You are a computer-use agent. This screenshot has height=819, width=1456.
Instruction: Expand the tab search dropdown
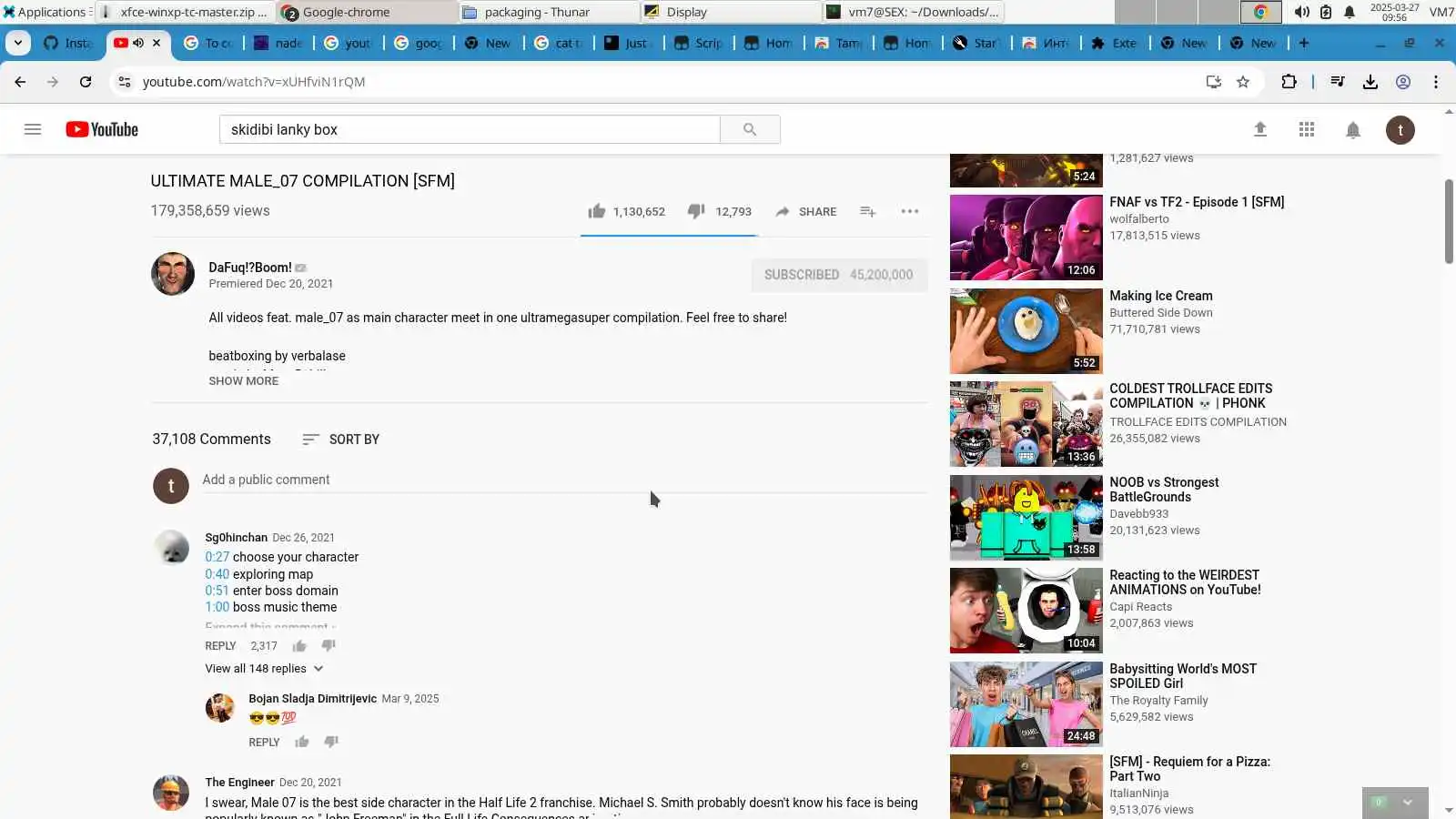tap(18, 43)
